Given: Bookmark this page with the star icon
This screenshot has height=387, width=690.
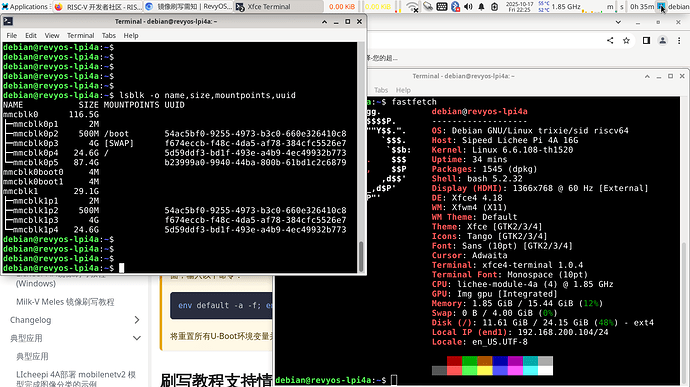Looking at the screenshot, I should (x=626, y=41).
